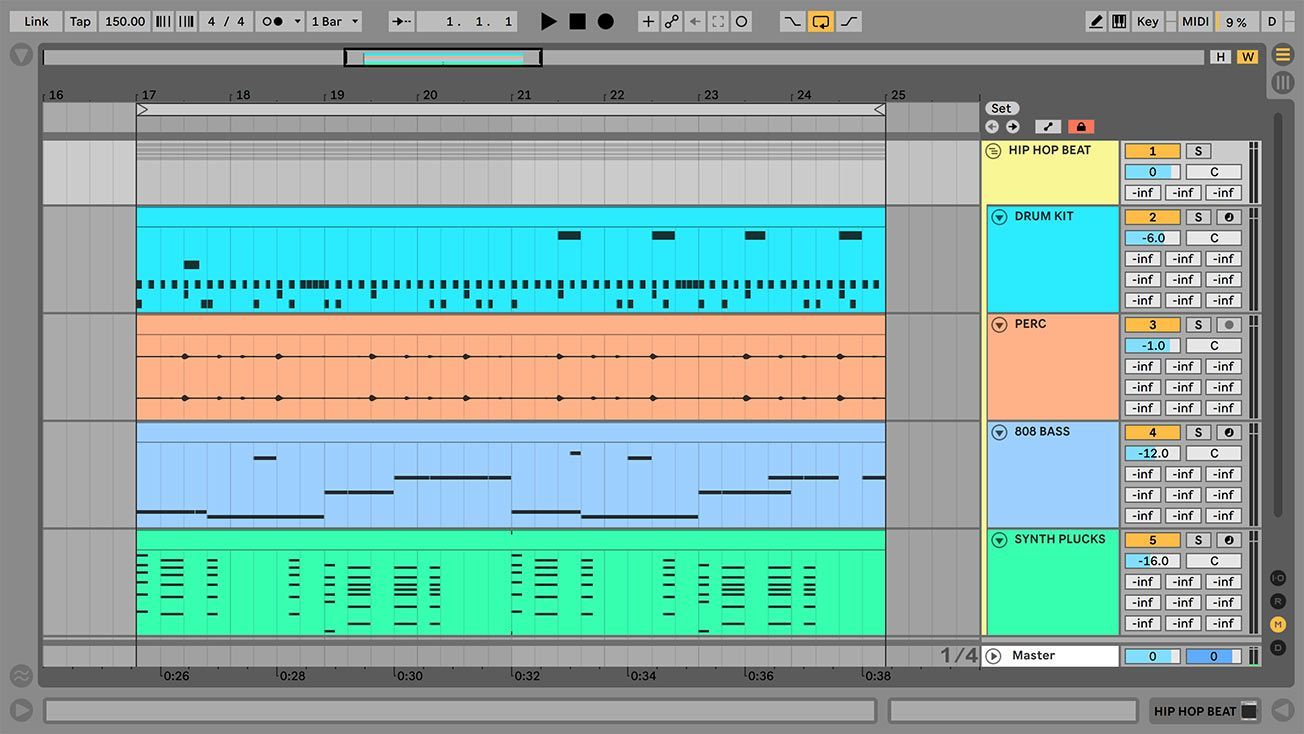1304x734 pixels.
Task: Go to Next Locator arrow
Action: tap(1012, 127)
